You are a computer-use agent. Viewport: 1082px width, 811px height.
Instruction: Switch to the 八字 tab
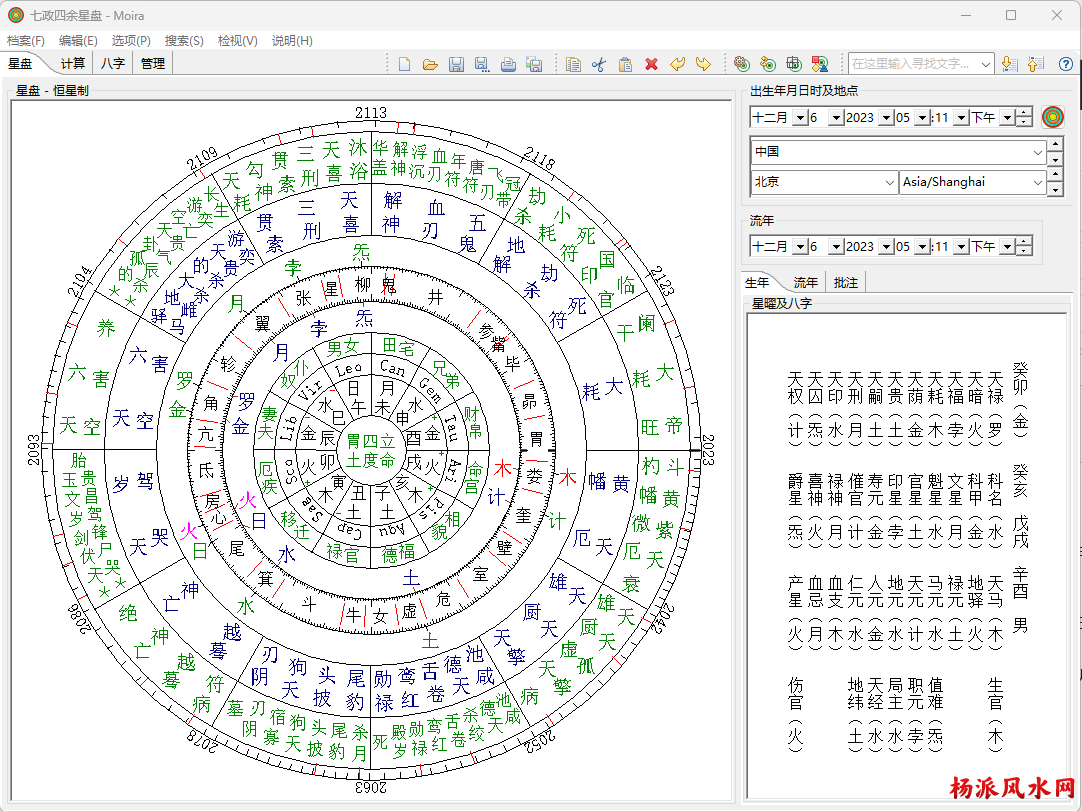coord(113,63)
